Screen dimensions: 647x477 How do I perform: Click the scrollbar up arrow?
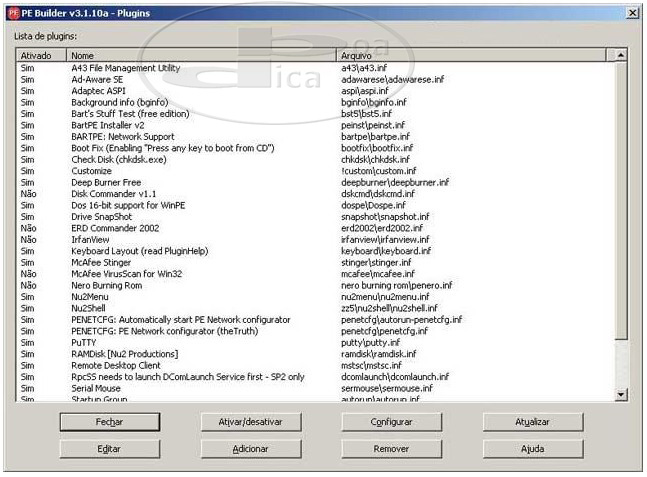point(621,56)
